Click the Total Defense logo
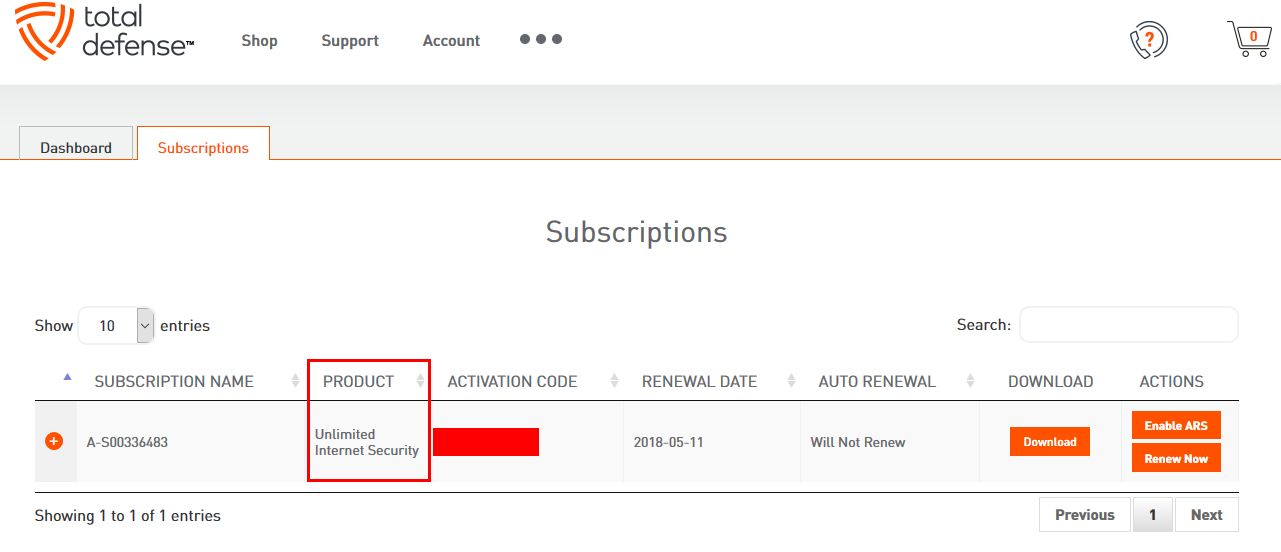1281x552 pixels. pyautogui.click(x=105, y=31)
